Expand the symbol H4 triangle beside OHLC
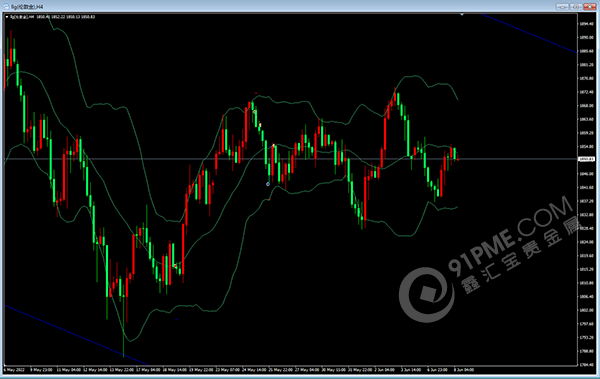600x379 pixels. pyautogui.click(x=7, y=17)
